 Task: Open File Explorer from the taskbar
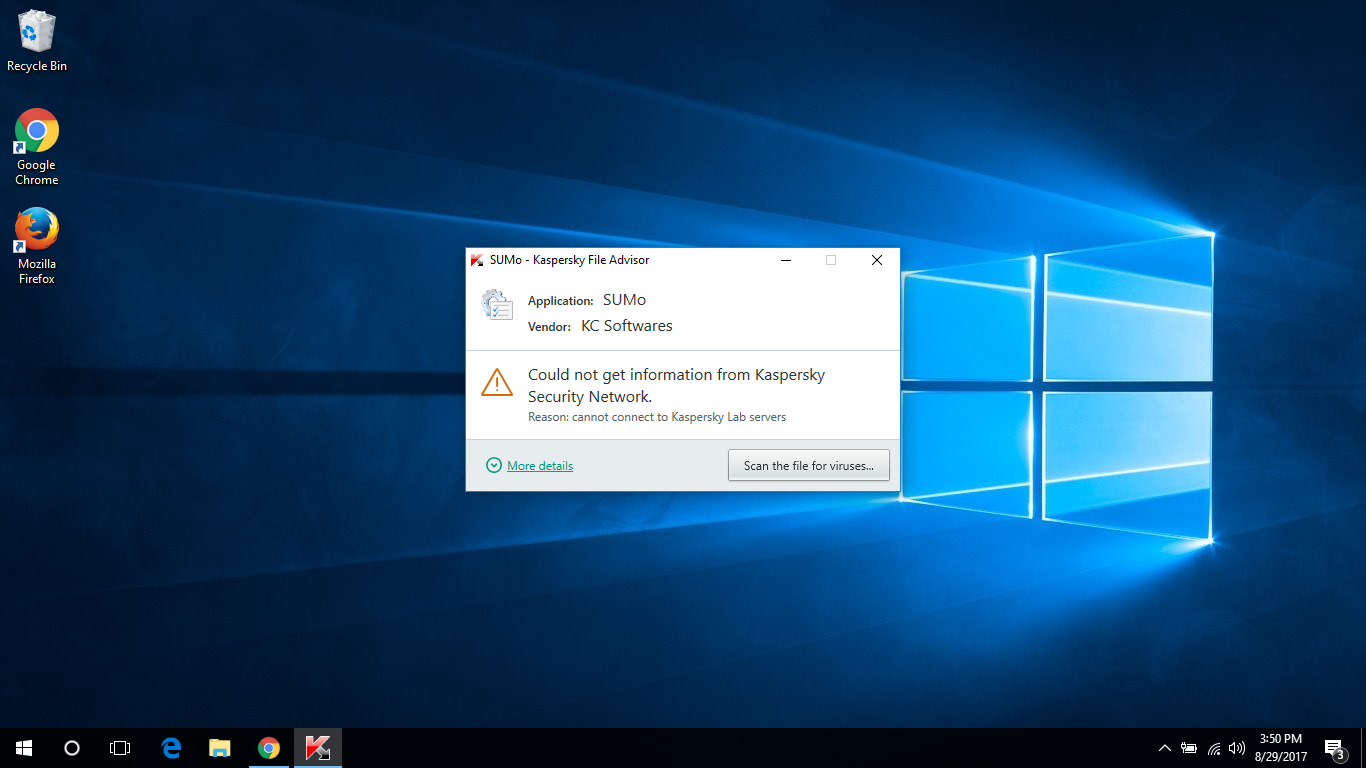point(220,748)
